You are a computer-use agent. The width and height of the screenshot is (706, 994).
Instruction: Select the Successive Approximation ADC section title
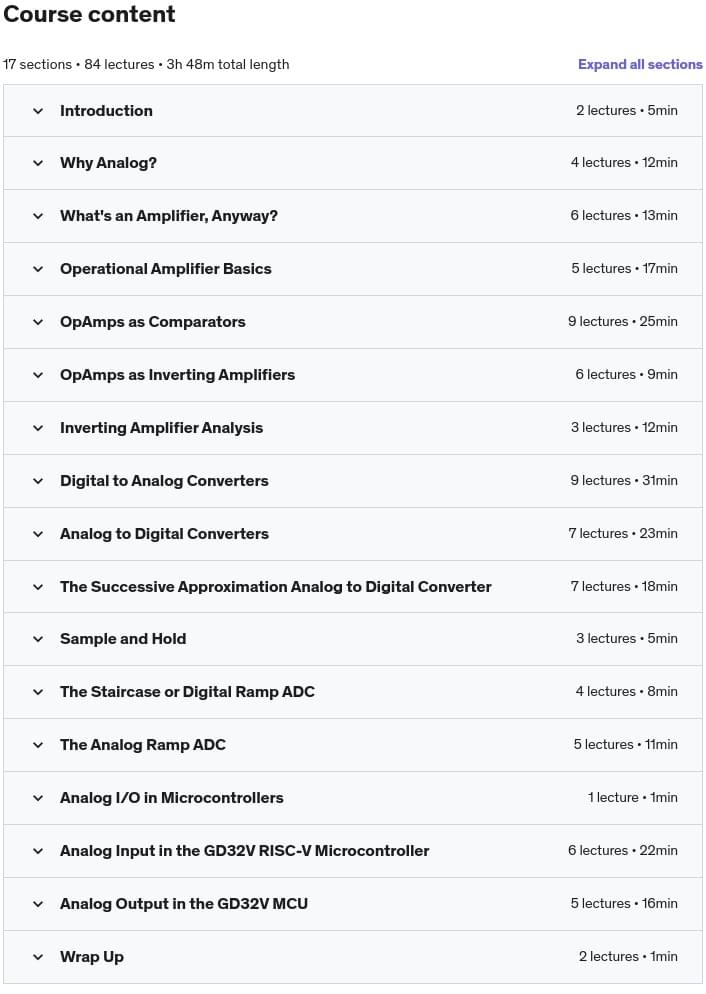tap(275, 587)
